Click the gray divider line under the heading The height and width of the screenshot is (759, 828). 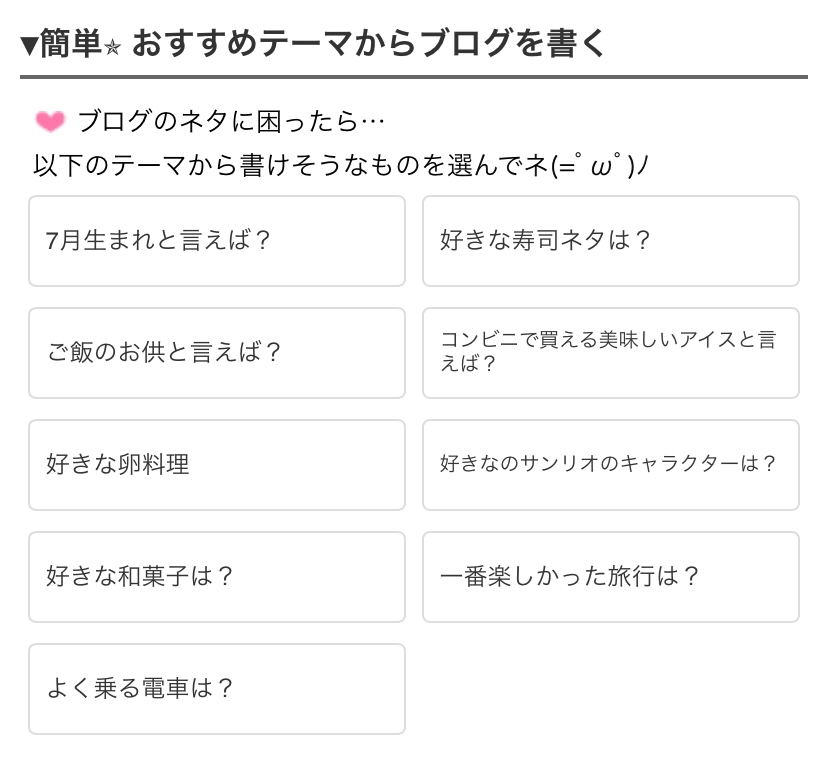413,77
